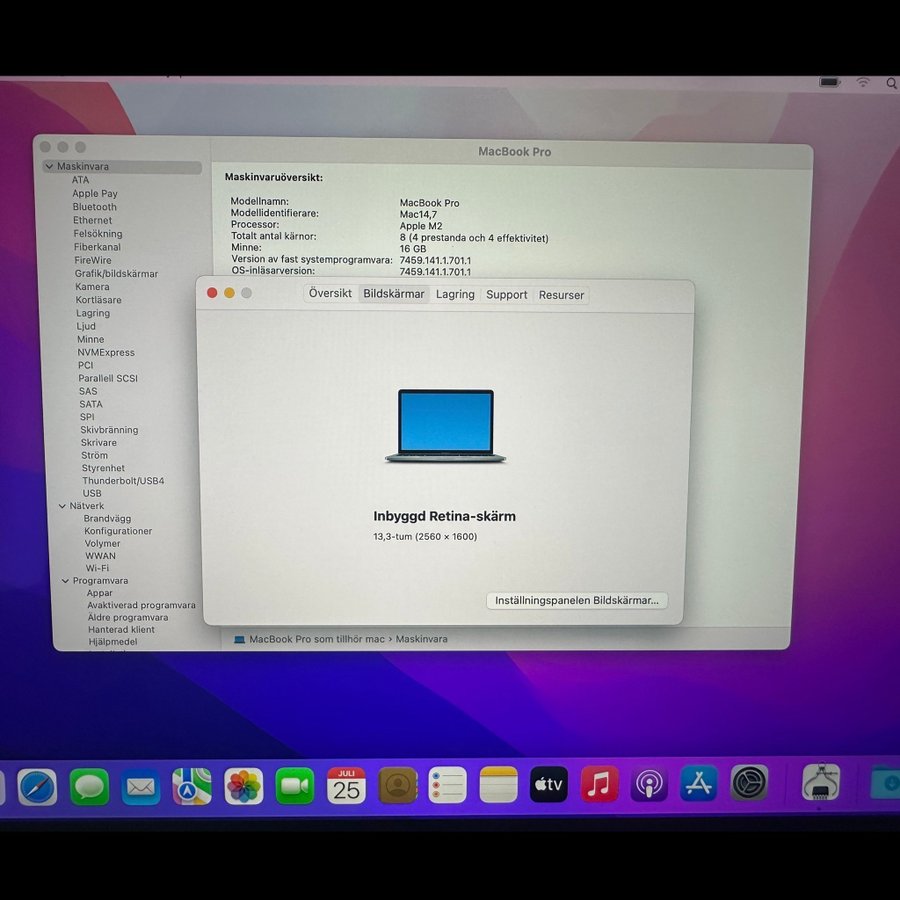Select Grafik/bildskärmar in the sidebar
Viewport: 900px width, 900px height.
116,274
